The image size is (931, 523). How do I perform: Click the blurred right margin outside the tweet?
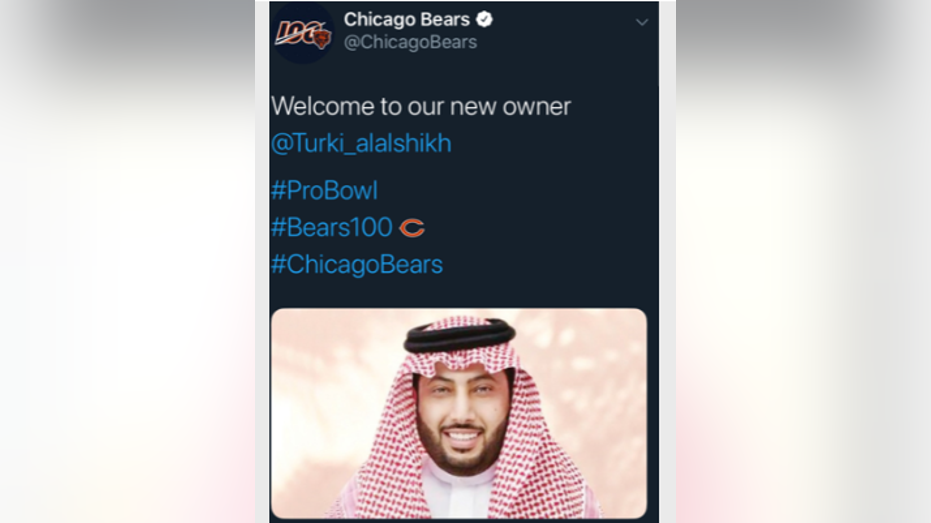(x=803, y=261)
